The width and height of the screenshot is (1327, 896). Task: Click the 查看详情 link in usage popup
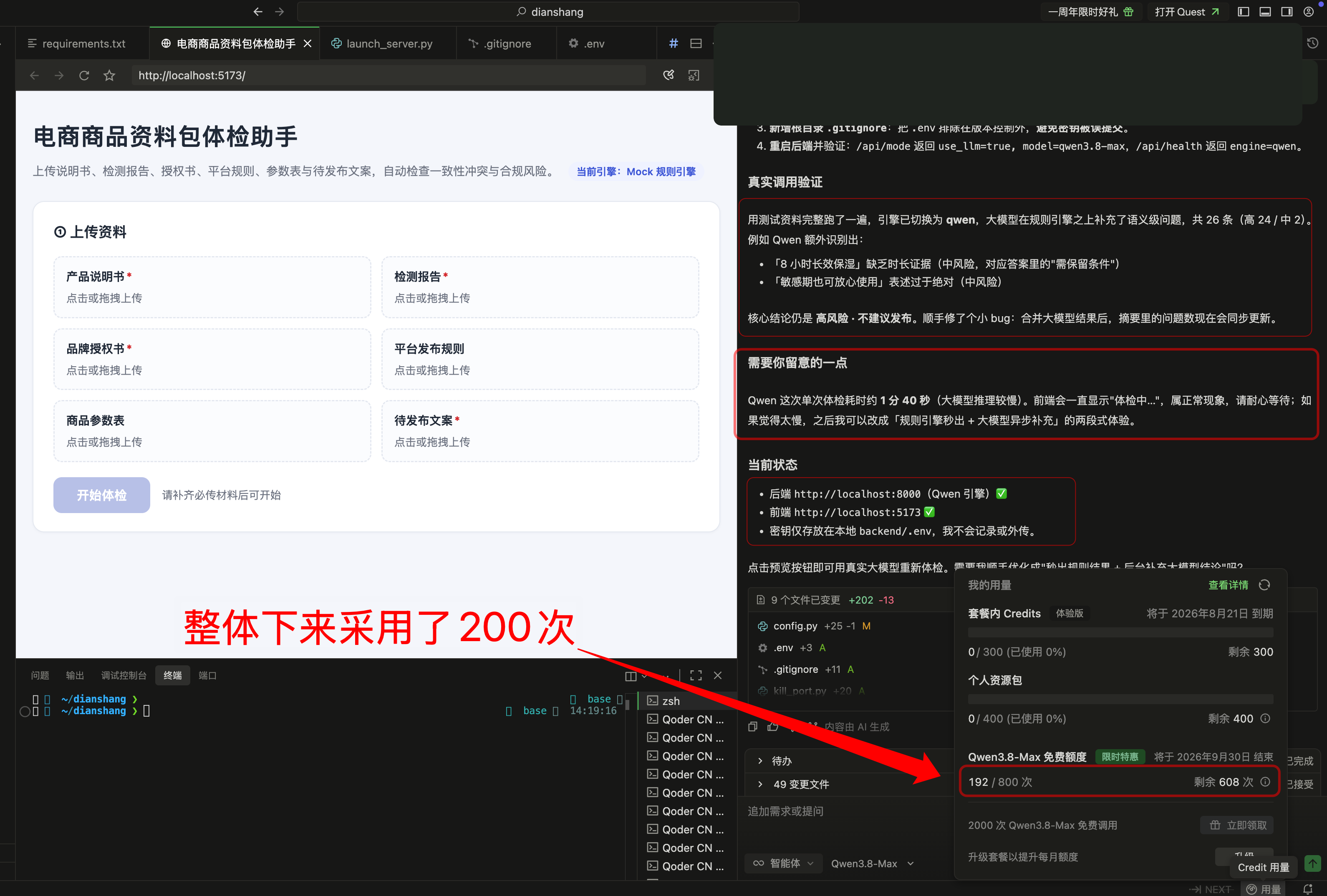tap(1228, 585)
